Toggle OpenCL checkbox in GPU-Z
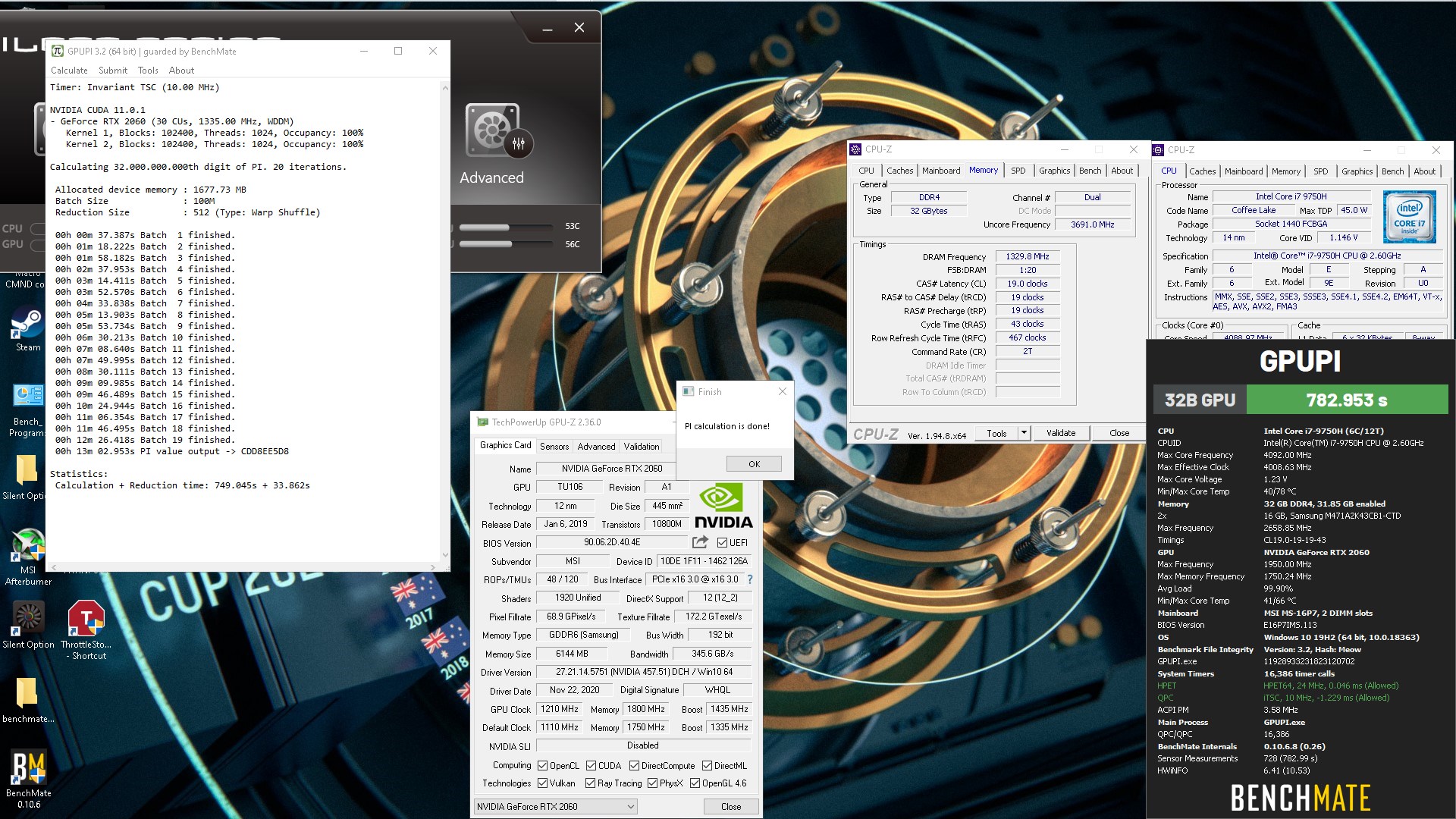1456x819 pixels. pyautogui.click(x=542, y=766)
